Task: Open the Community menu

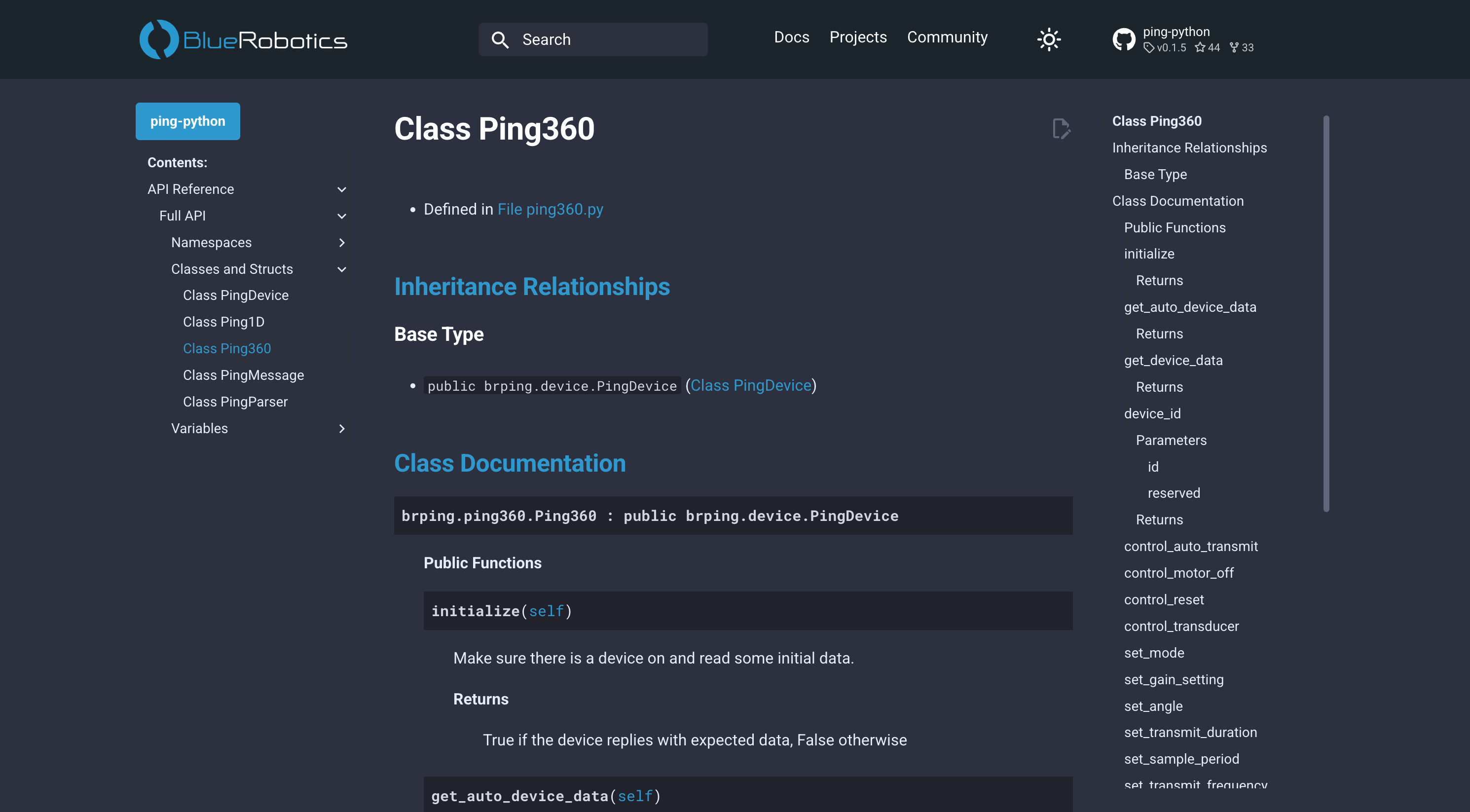Action: click(947, 37)
